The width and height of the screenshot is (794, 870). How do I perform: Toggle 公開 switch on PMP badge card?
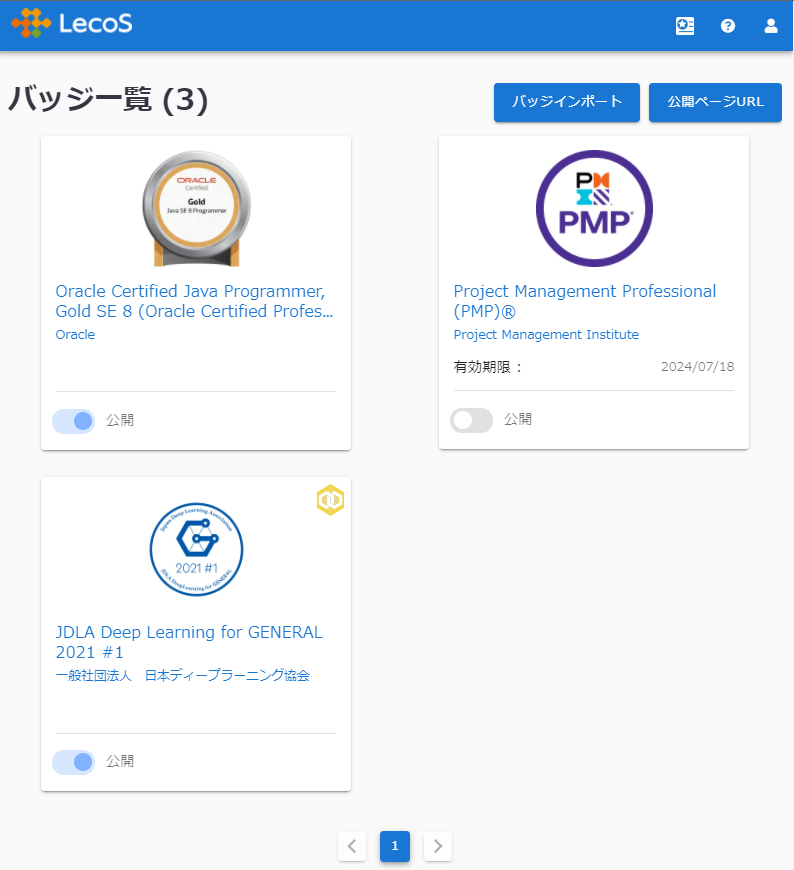tap(471, 421)
